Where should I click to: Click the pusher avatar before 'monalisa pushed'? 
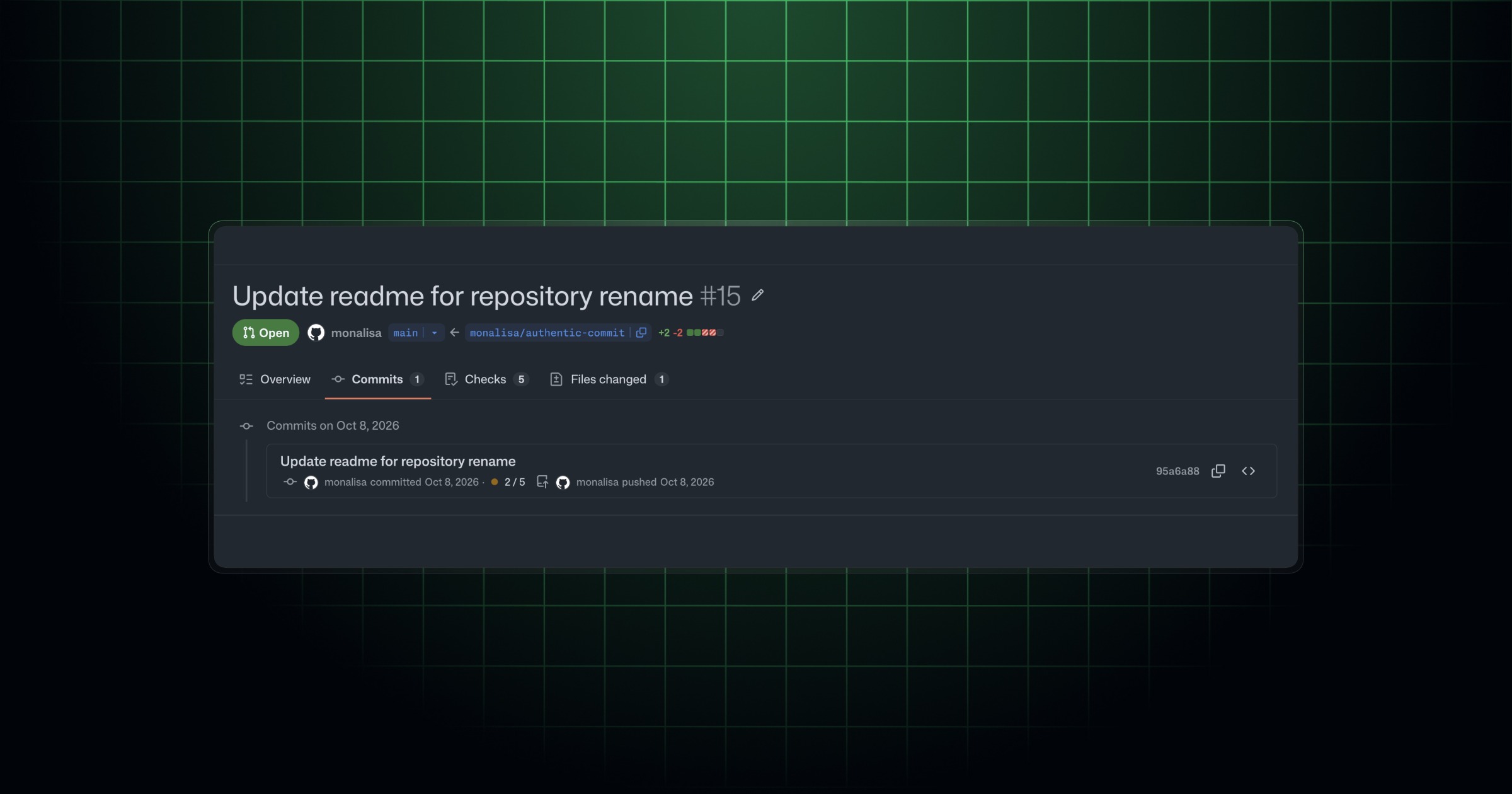[x=563, y=483]
